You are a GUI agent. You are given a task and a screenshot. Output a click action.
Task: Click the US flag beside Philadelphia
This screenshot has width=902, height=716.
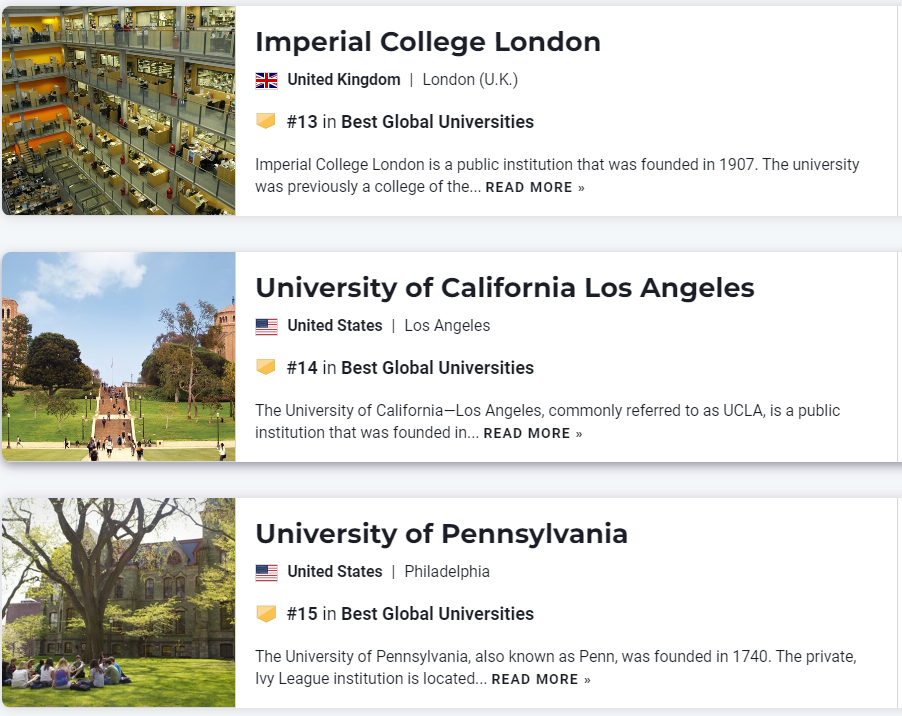tap(266, 572)
